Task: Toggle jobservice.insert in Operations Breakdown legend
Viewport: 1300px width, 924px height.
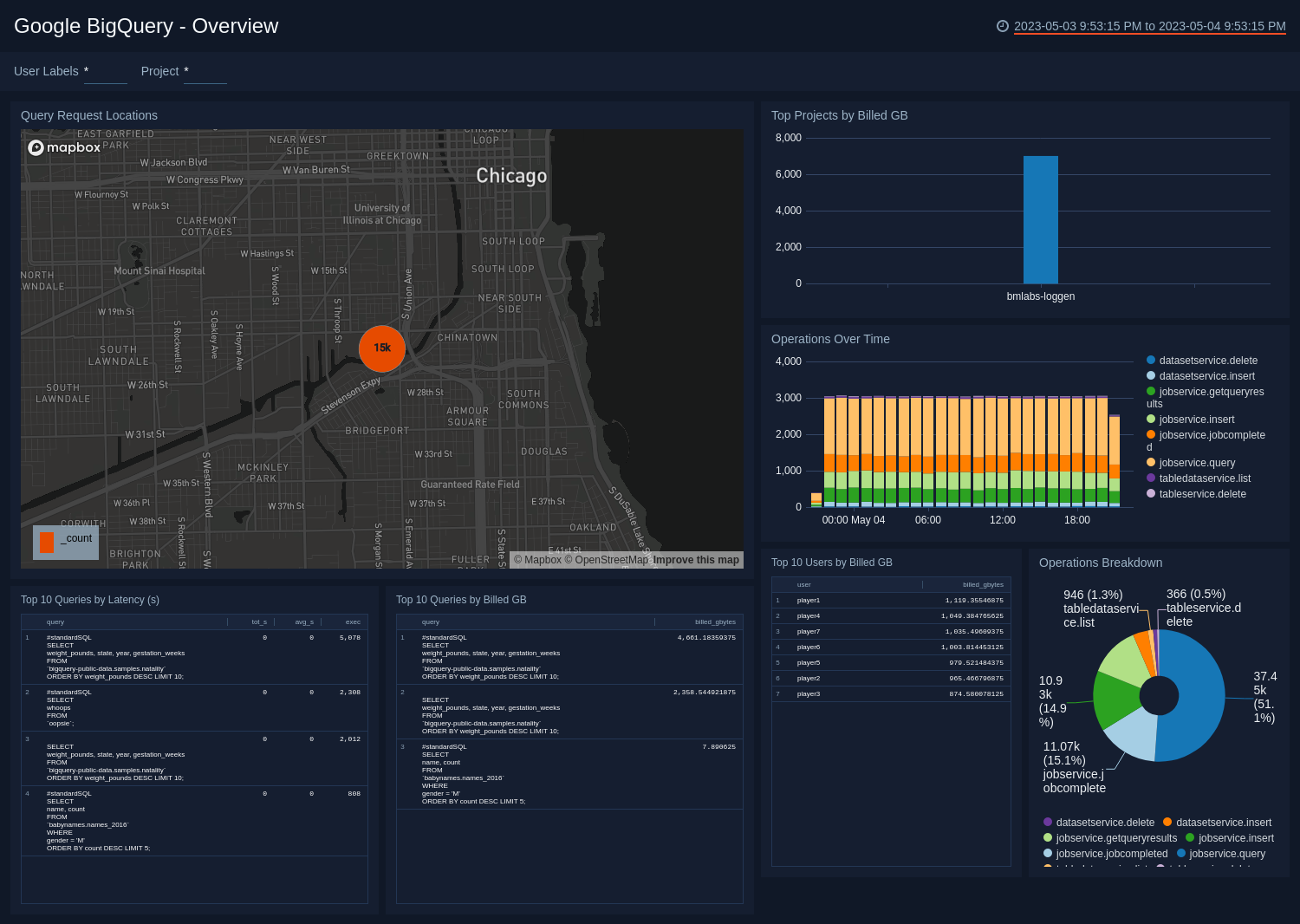Action: point(1230,838)
